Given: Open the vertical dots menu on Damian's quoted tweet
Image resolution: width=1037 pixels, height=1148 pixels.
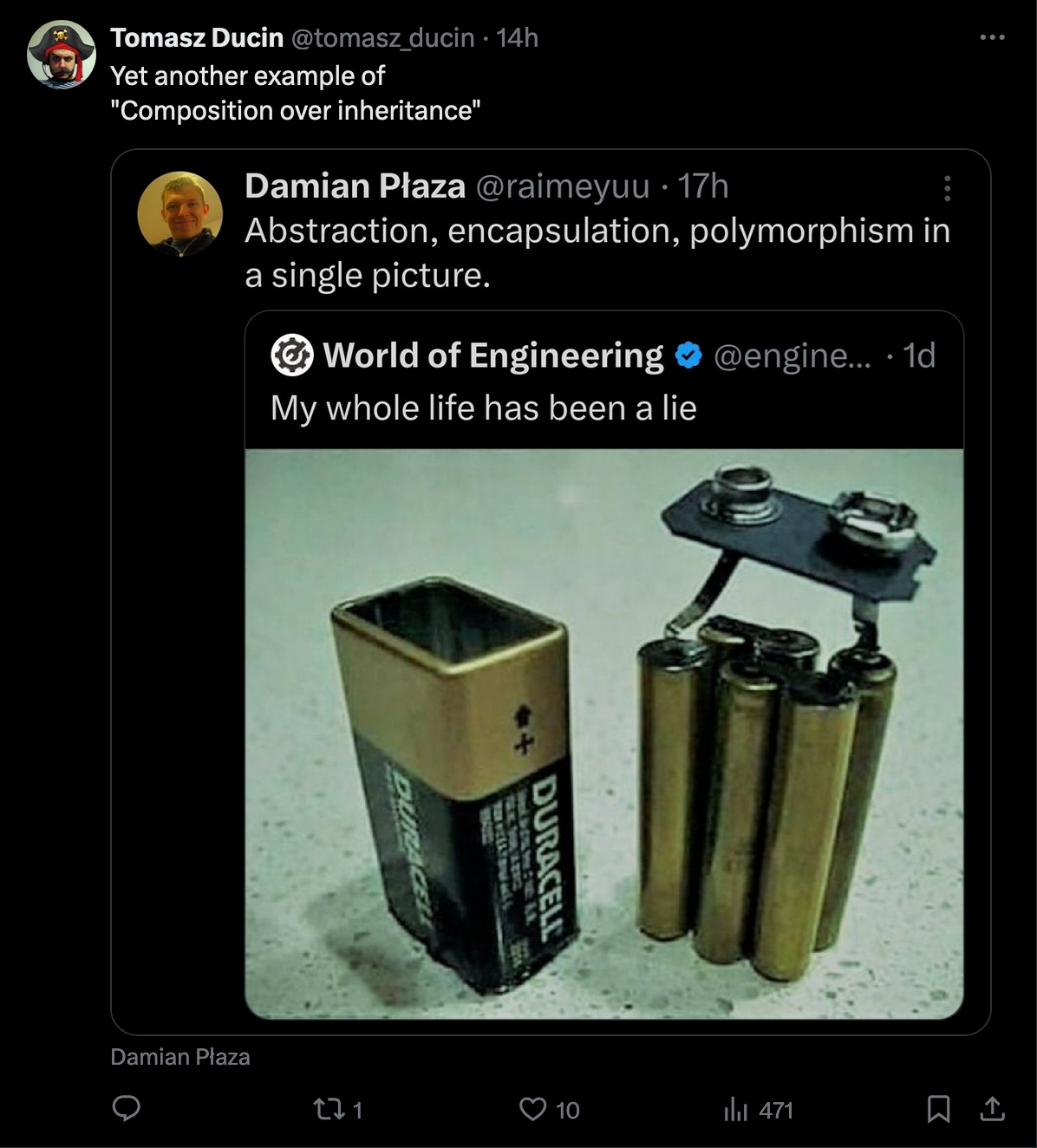Looking at the screenshot, I should pyautogui.click(x=947, y=188).
